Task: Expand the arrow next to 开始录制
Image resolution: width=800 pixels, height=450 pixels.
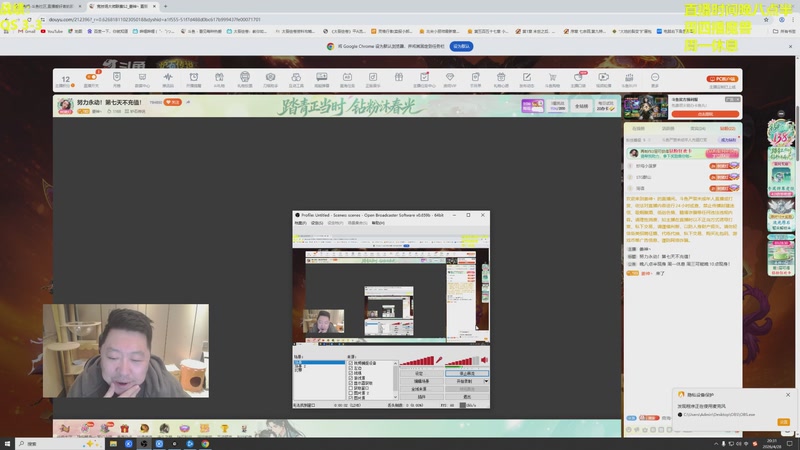Action: 486,381
